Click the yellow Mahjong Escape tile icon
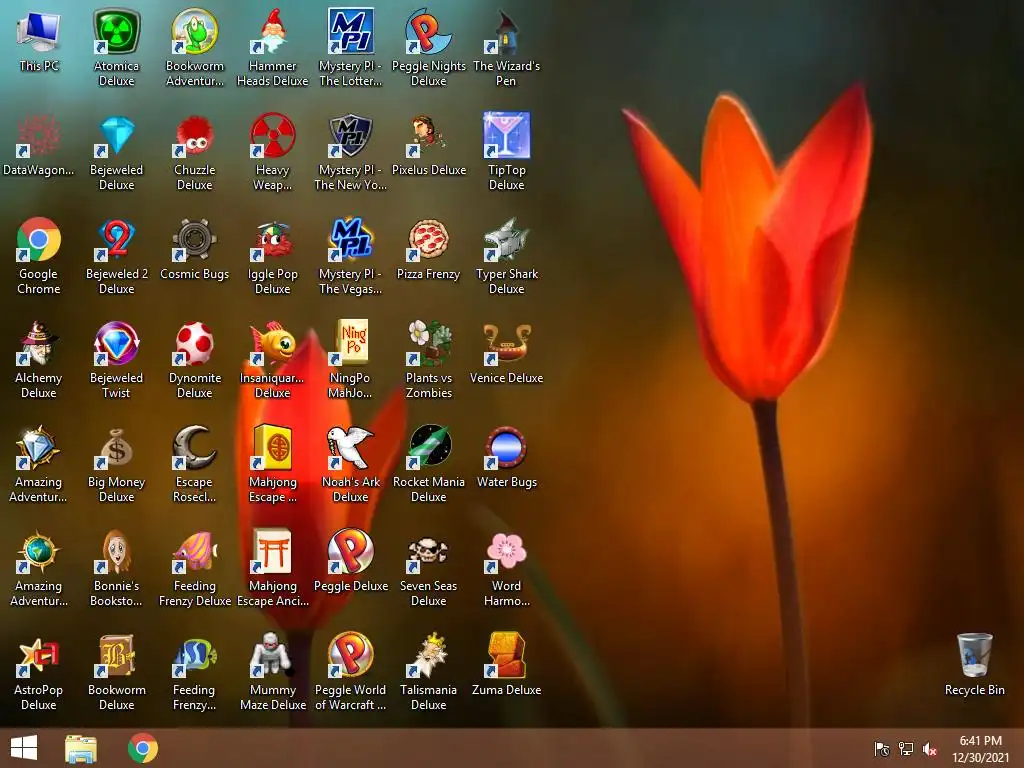The height and width of the screenshot is (768, 1024). [272, 447]
